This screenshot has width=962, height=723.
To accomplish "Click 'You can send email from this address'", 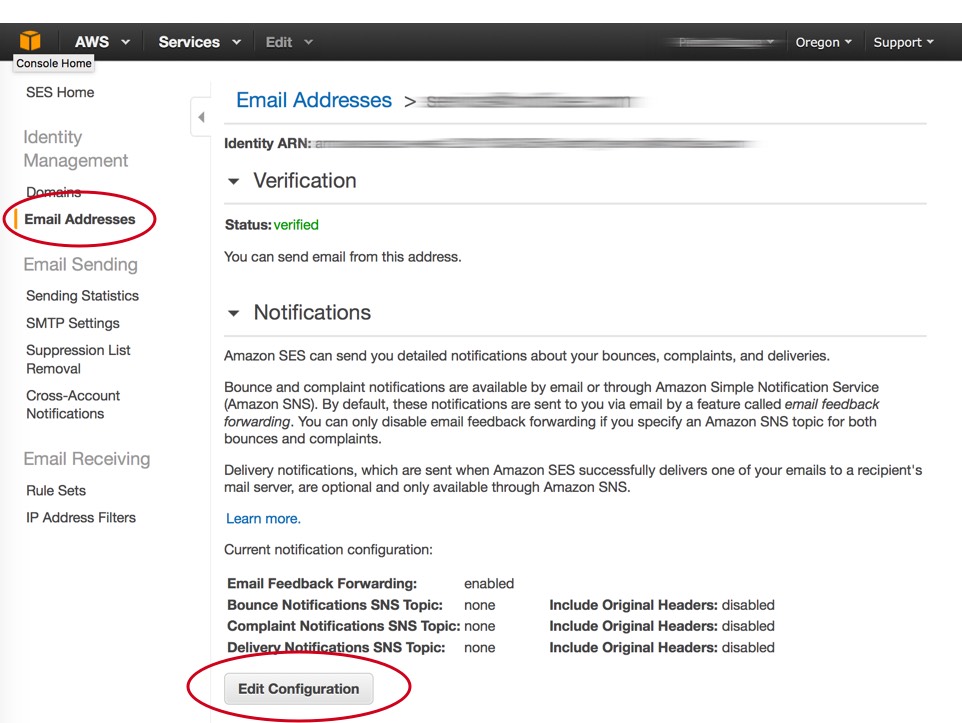I will [x=342, y=257].
